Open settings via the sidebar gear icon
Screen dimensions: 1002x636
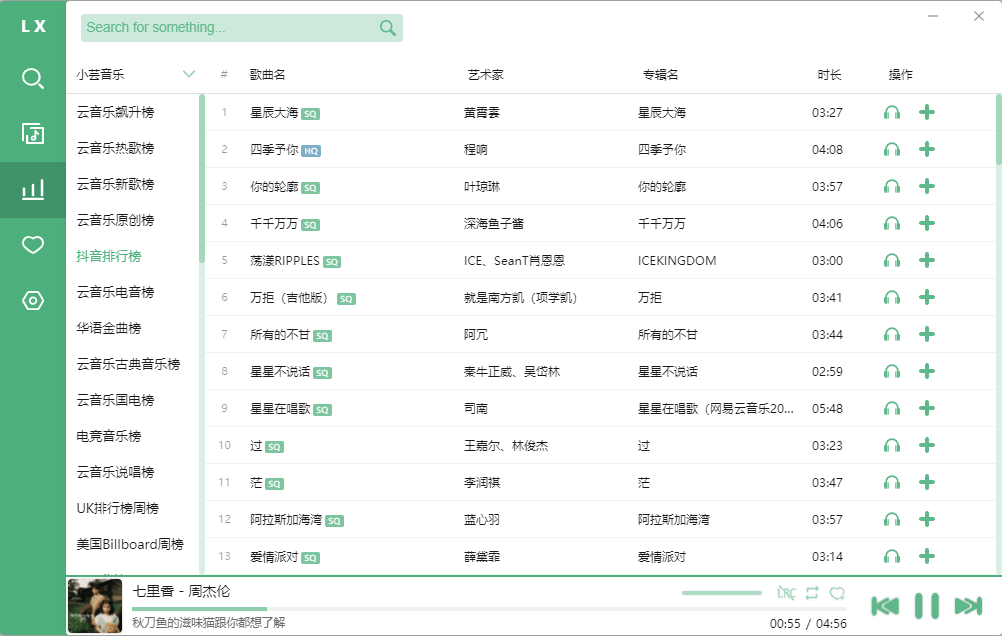pos(32,299)
